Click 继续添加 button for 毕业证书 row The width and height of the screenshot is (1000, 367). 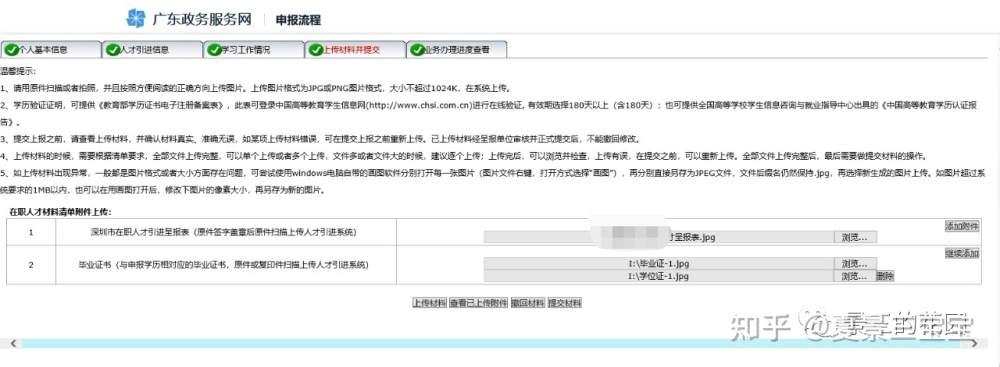coord(962,253)
